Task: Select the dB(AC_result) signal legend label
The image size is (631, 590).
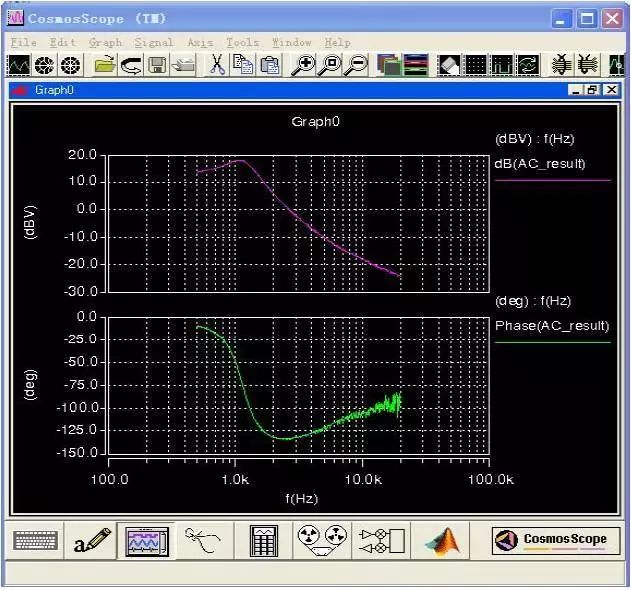Action: [540, 164]
